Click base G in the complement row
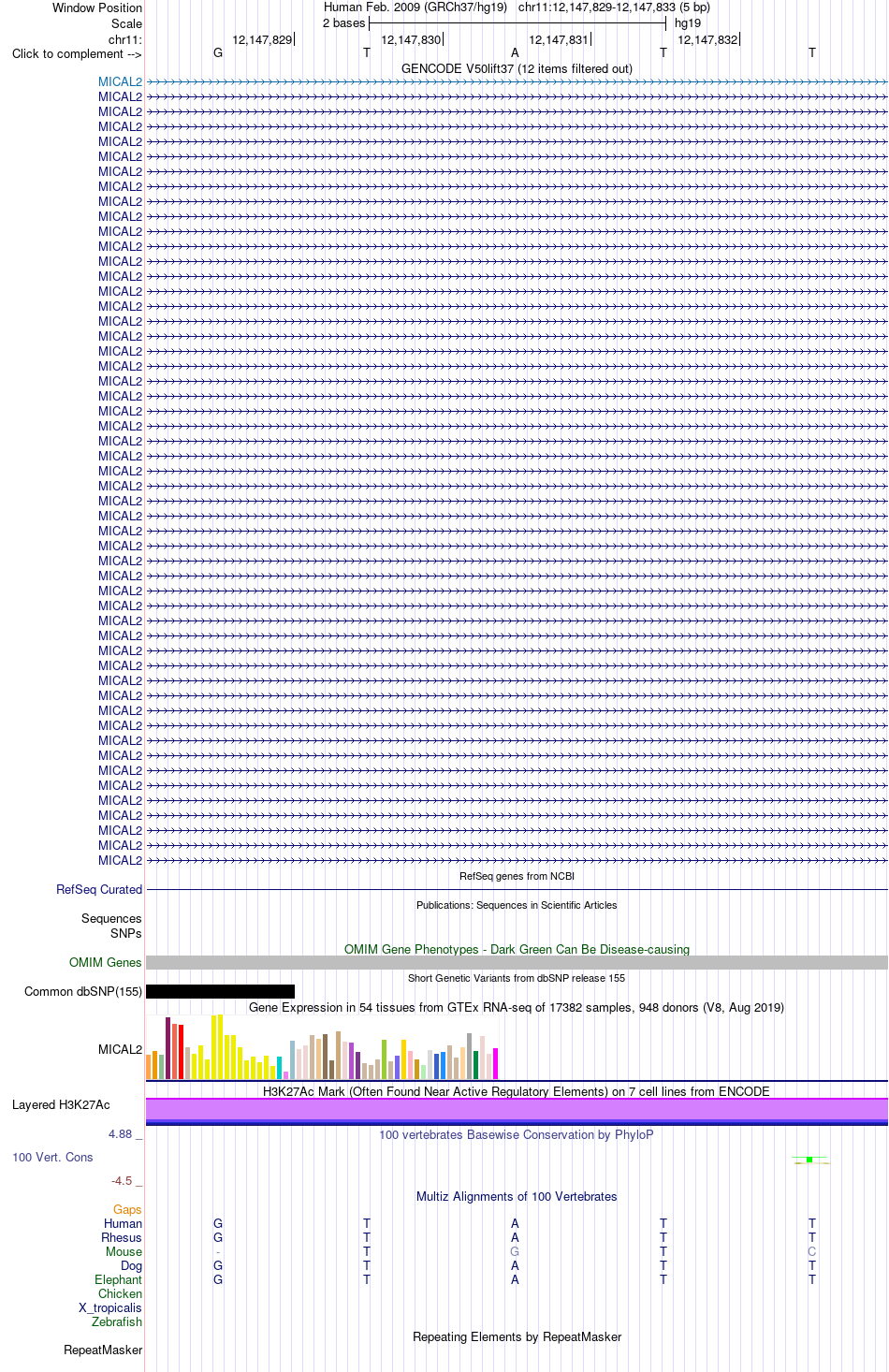The height and width of the screenshot is (1372, 889). pyautogui.click(x=218, y=53)
